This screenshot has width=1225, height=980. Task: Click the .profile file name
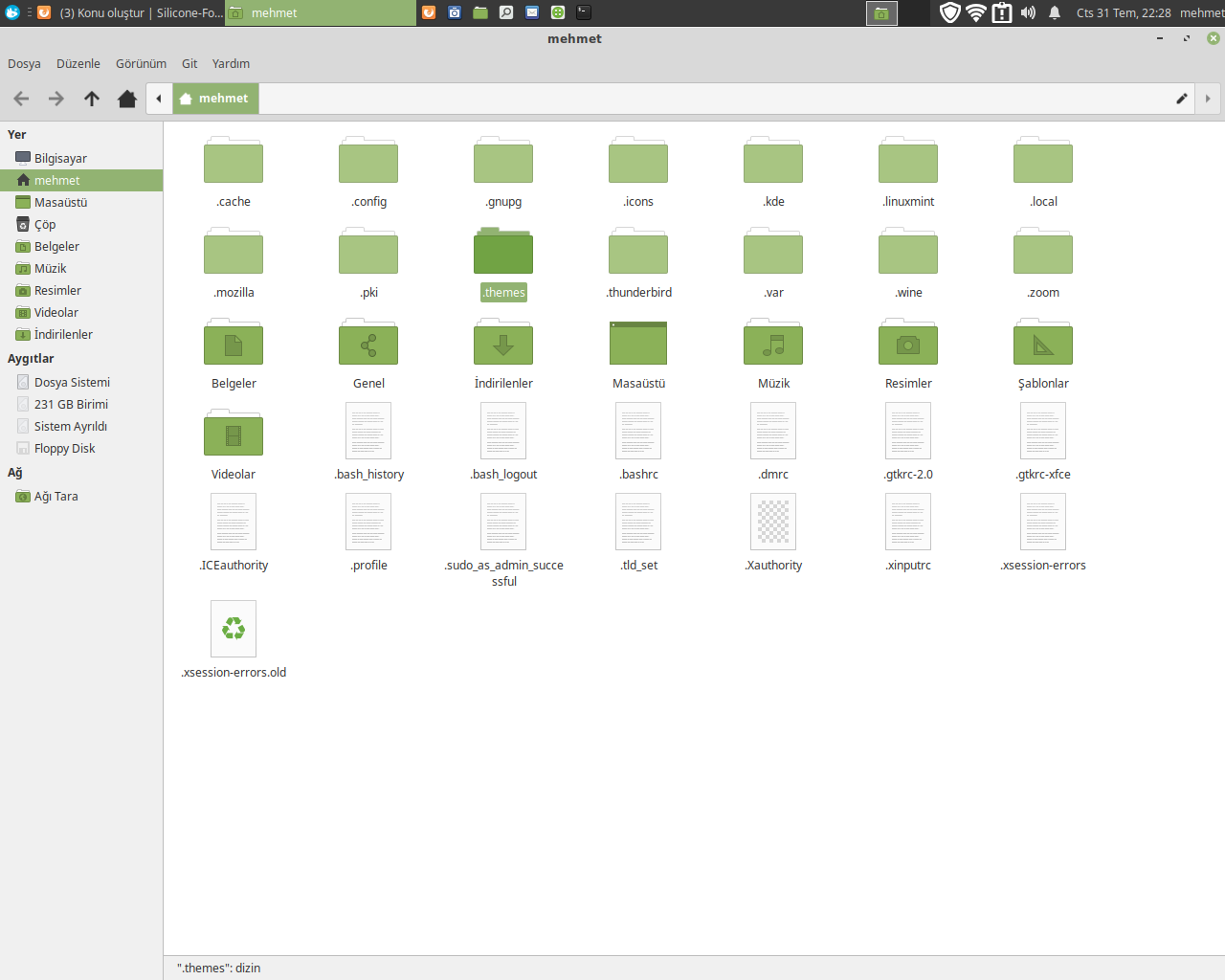(x=368, y=566)
